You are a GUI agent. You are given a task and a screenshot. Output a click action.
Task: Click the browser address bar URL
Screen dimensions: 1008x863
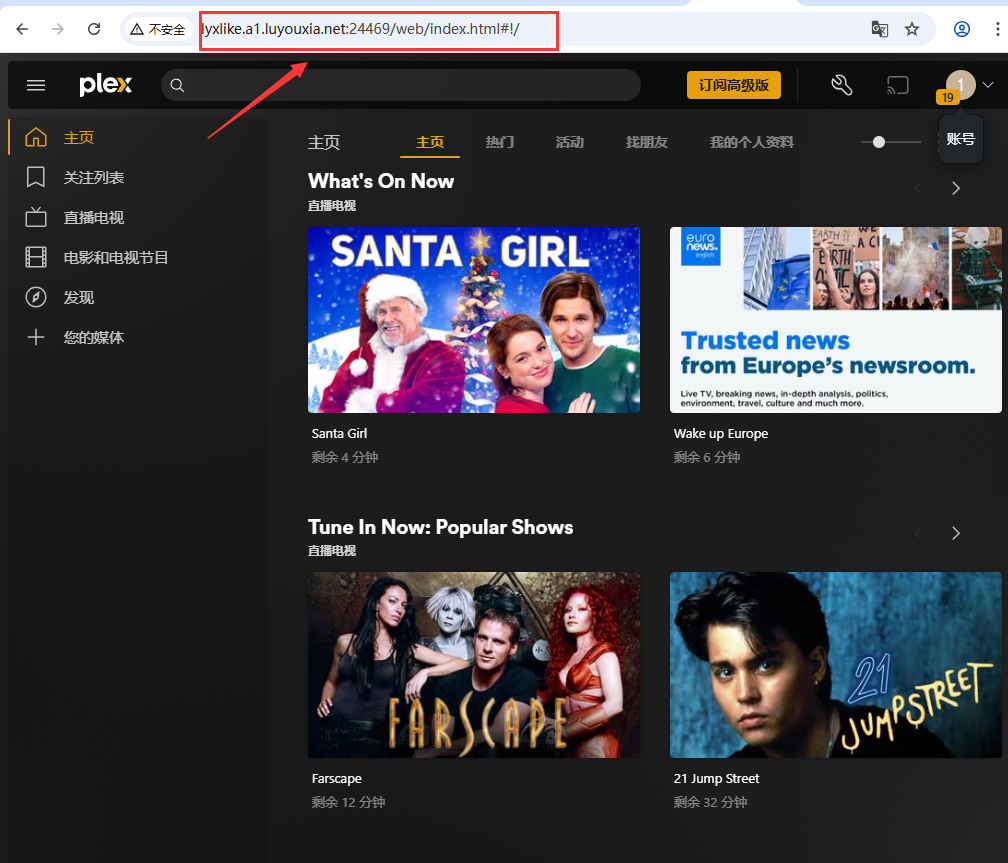(x=361, y=29)
